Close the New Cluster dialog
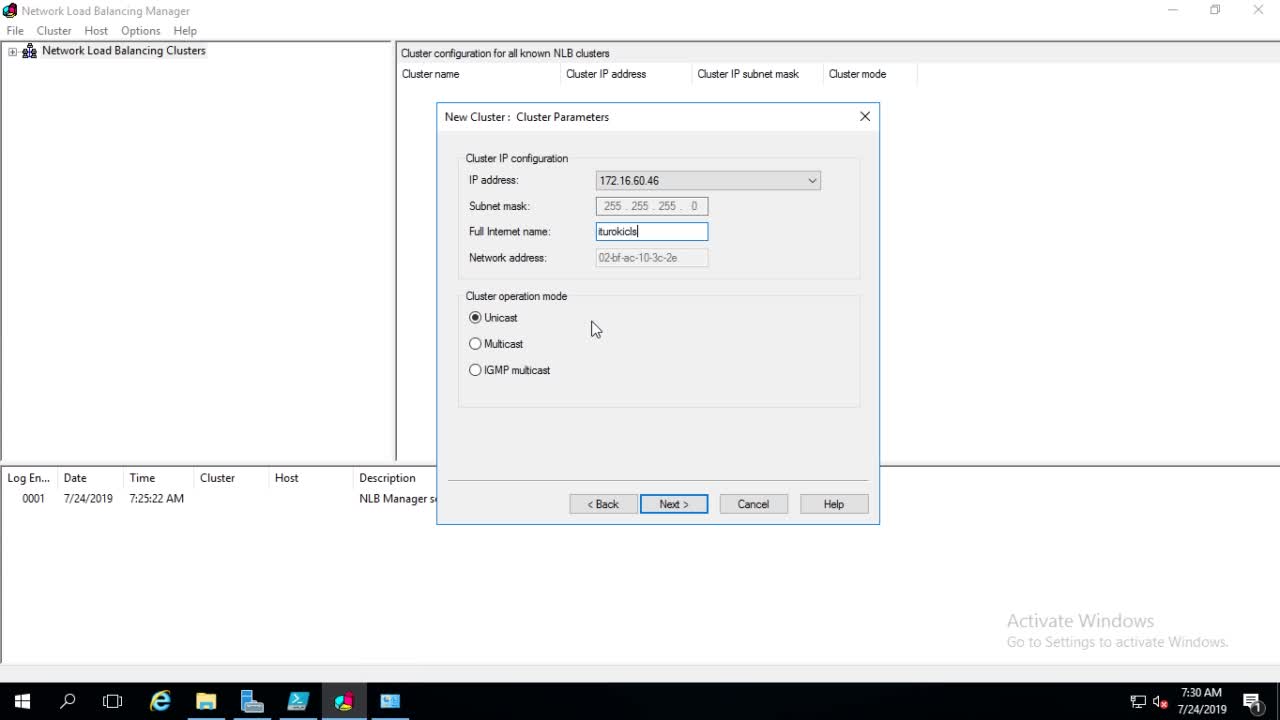The image size is (1280, 720). pyautogui.click(x=865, y=117)
